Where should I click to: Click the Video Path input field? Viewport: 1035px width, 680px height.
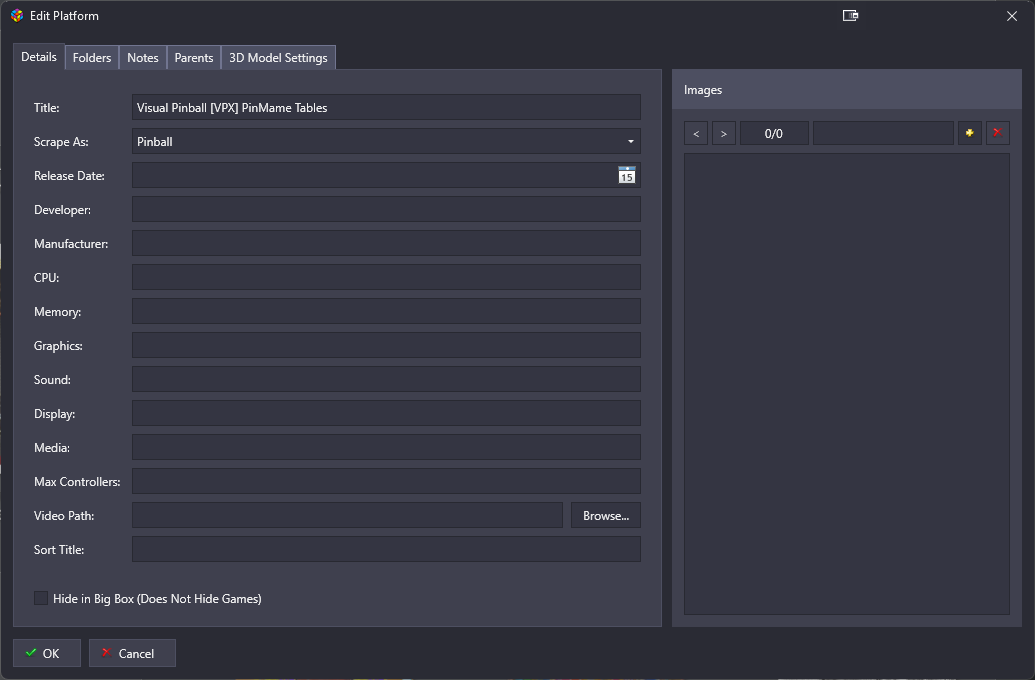coord(347,515)
